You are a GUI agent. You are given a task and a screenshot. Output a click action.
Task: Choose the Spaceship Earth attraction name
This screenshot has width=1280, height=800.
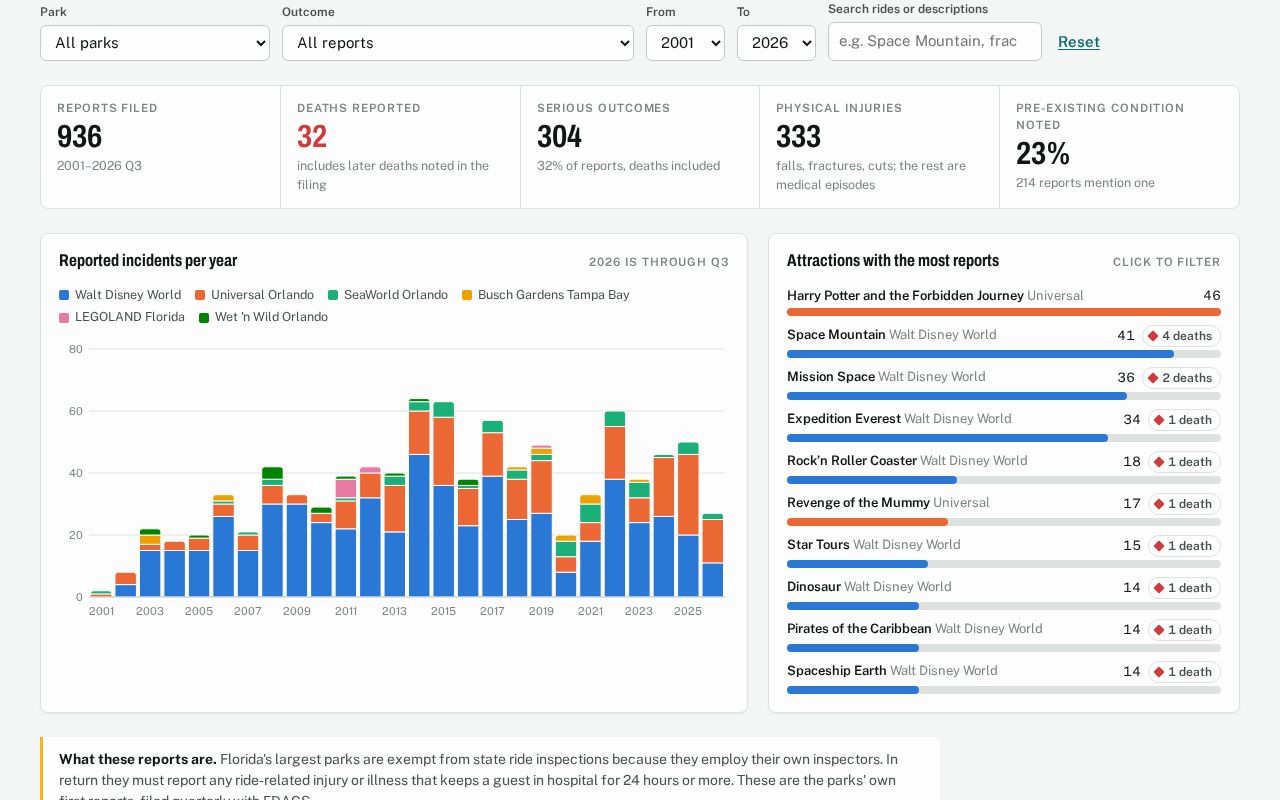[837, 671]
